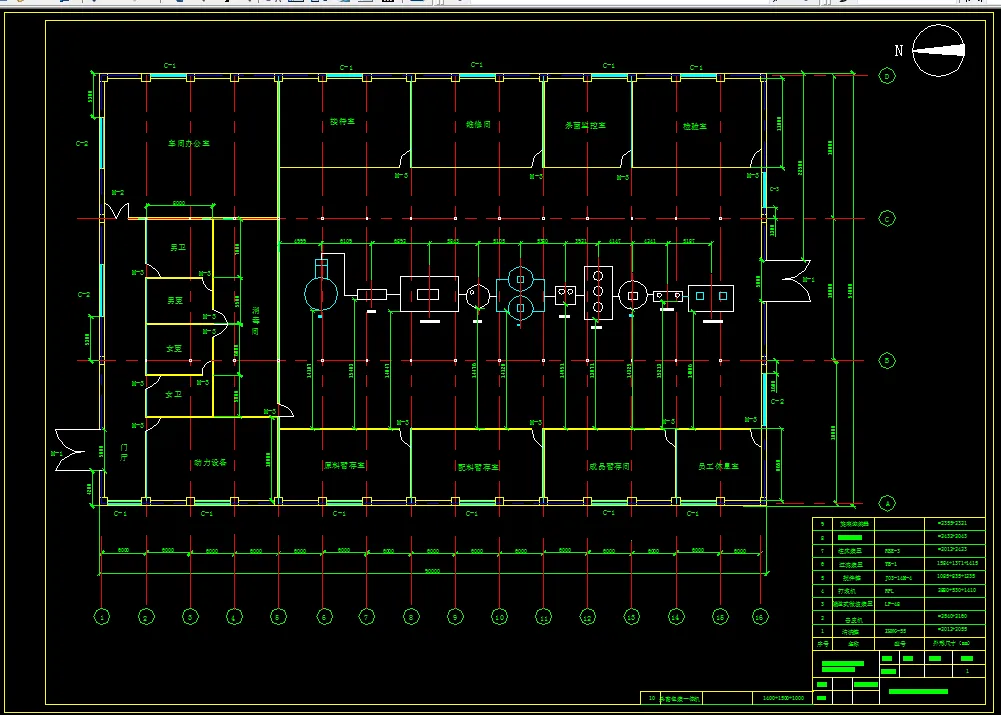This screenshot has height=715, width=1001.
Task: Select the 成品暂存间 room label
Action: 610,467
